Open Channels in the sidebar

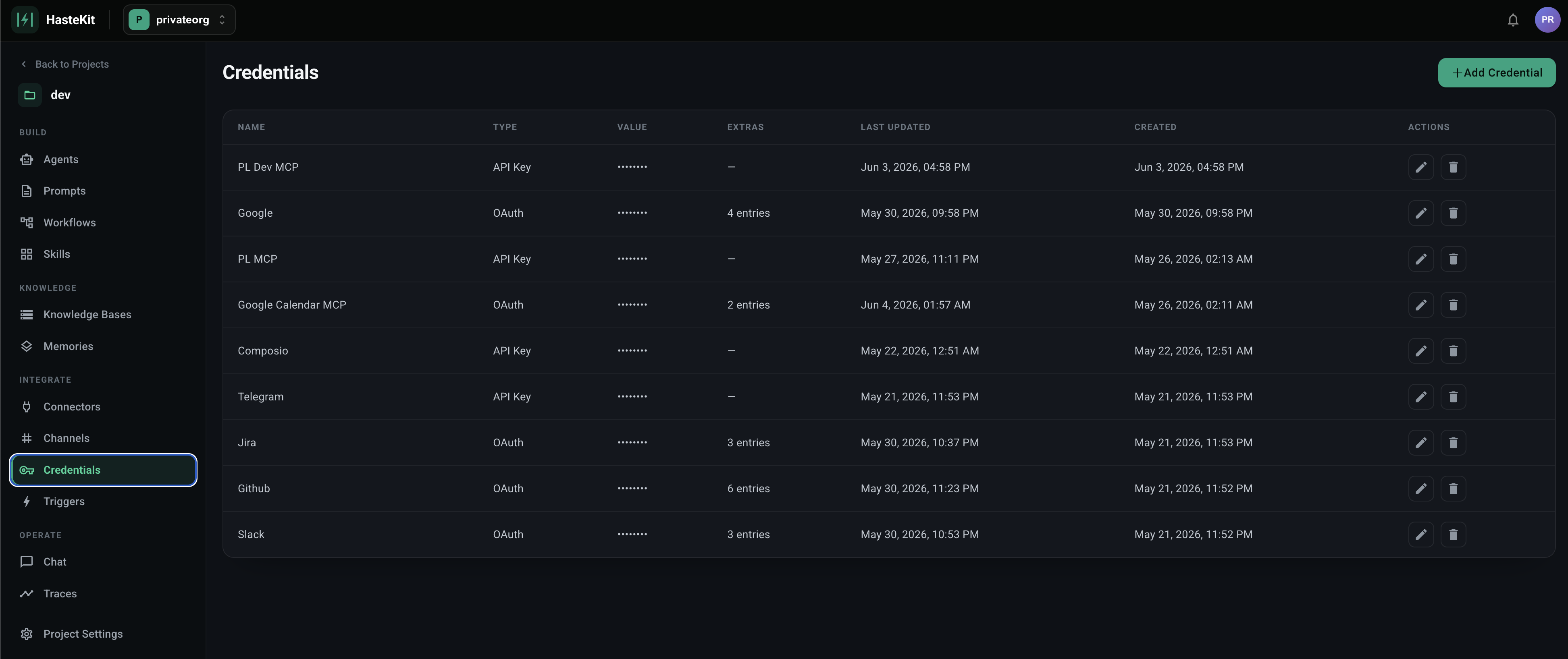[x=104, y=438]
